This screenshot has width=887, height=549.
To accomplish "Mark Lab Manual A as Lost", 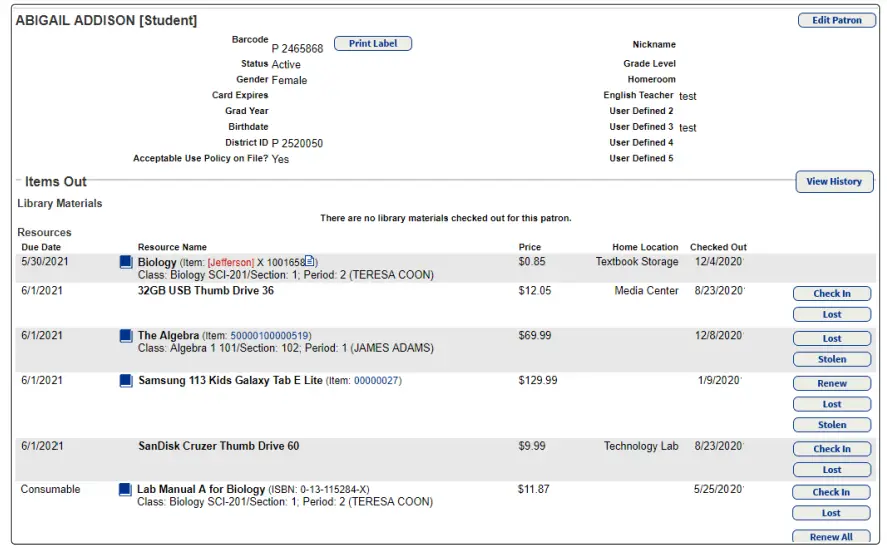I will click(x=831, y=513).
